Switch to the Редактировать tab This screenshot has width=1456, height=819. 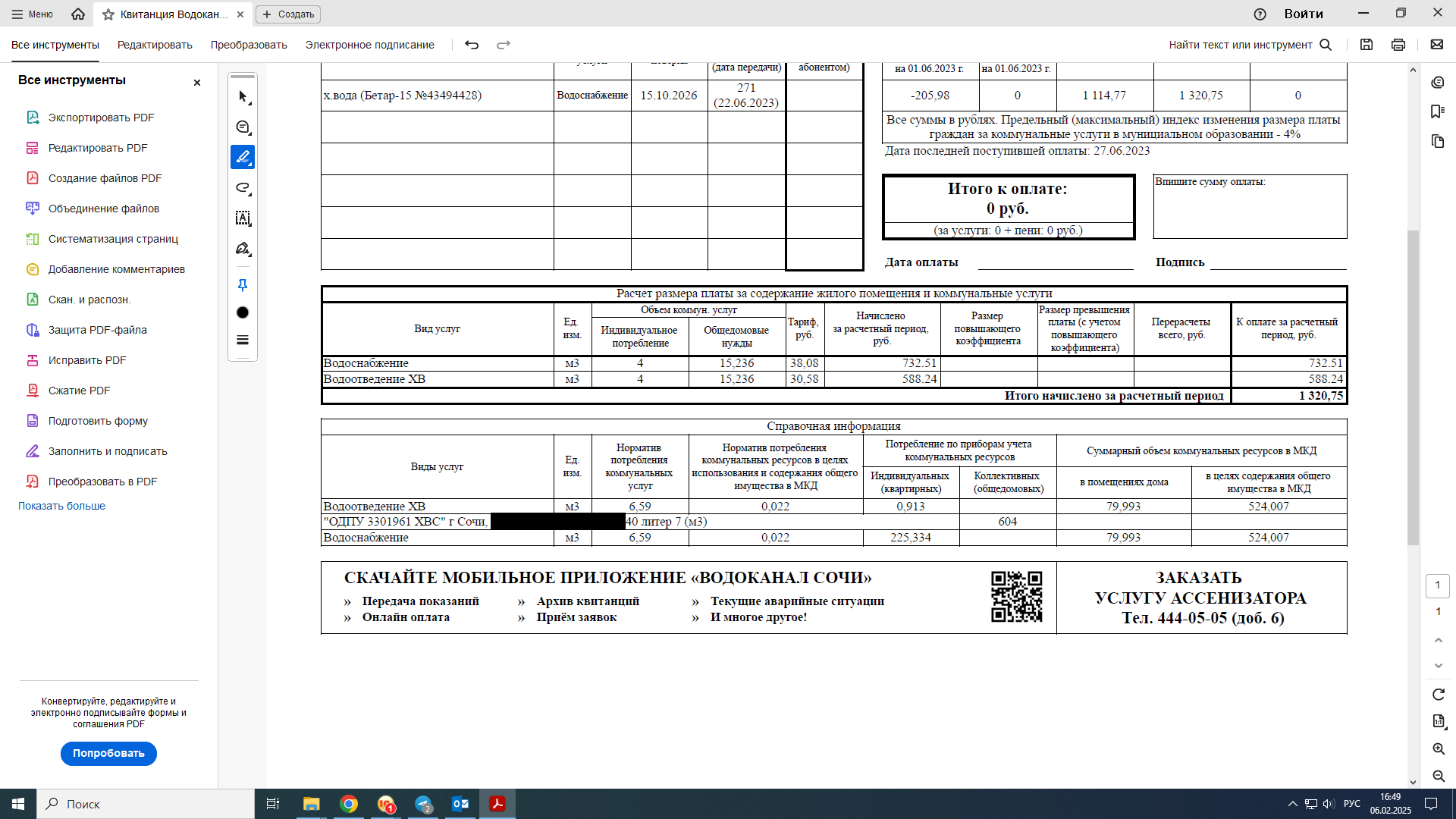(x=155, y=45)
